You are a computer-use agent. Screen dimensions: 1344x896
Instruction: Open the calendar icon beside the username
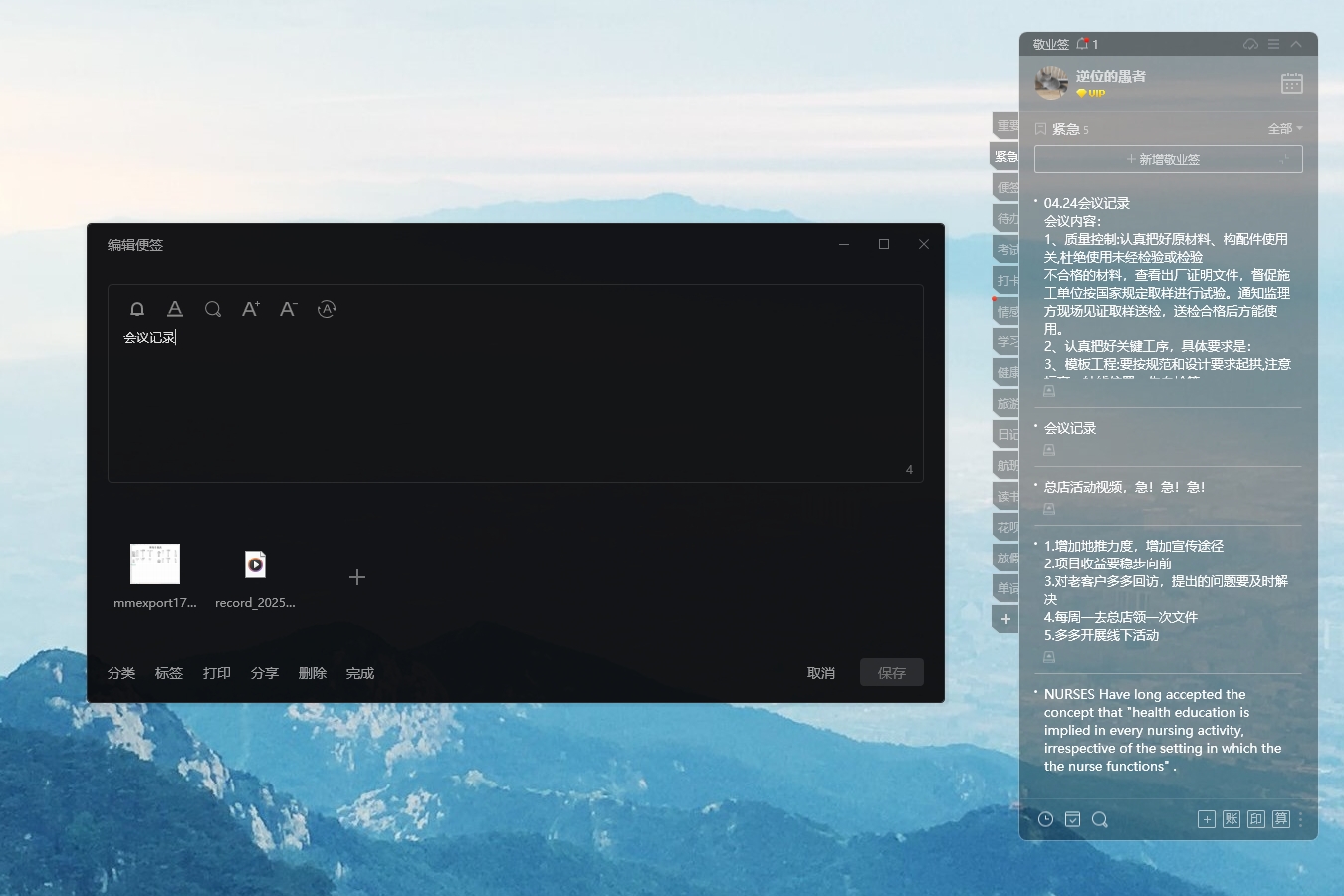1291,84
